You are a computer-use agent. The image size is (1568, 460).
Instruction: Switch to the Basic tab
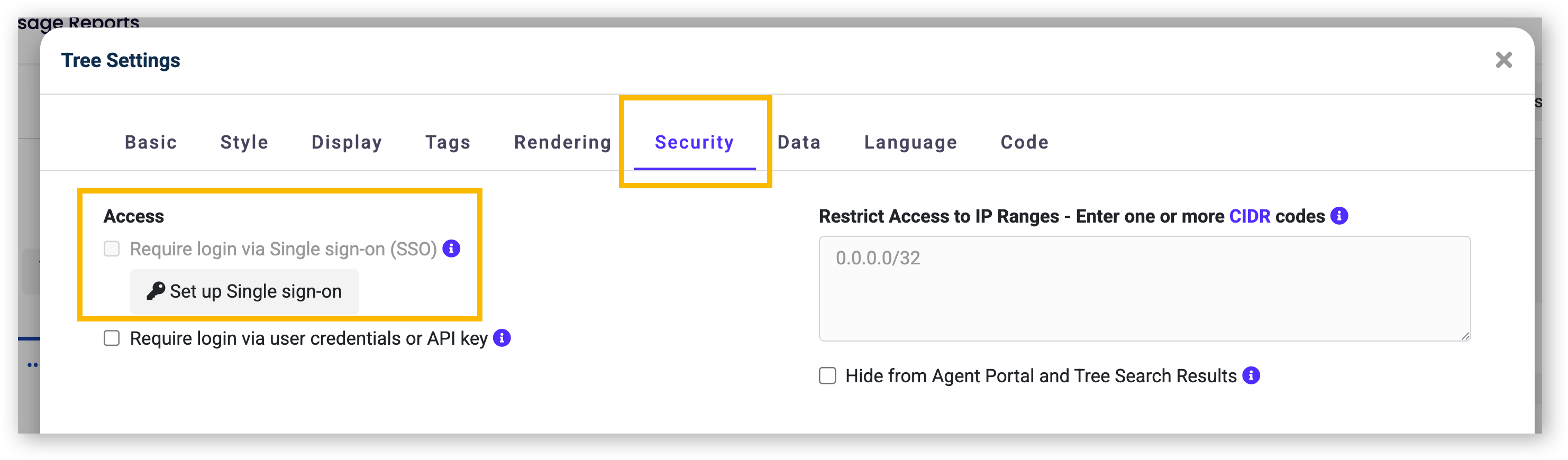tap(151, 142)
